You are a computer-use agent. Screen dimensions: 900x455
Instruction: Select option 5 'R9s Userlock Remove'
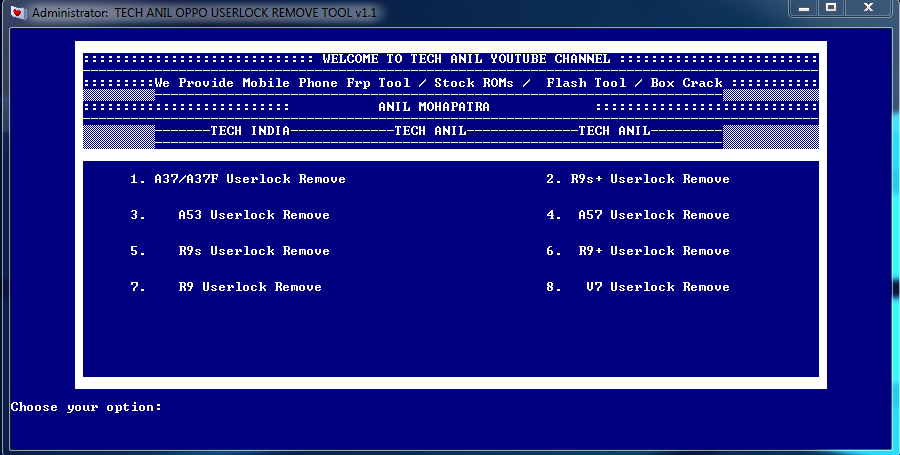click(x=230, y=251)
